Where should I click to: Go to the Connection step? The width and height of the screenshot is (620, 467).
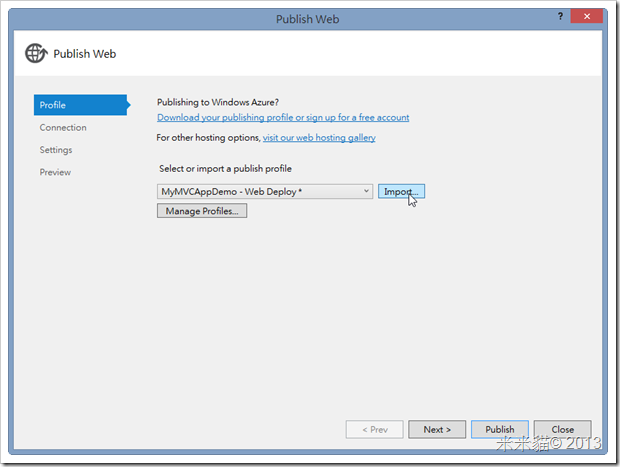click(x=63, y=127)
